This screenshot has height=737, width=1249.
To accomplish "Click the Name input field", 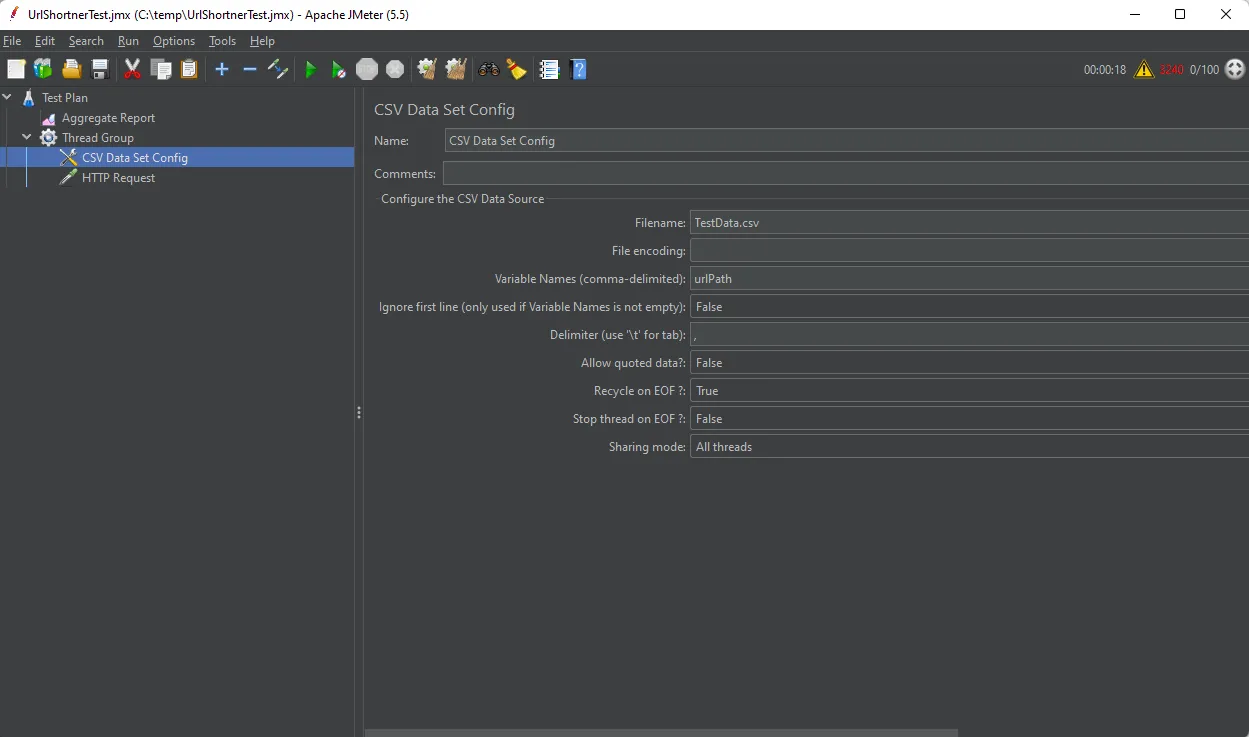I will click(847, 141).
